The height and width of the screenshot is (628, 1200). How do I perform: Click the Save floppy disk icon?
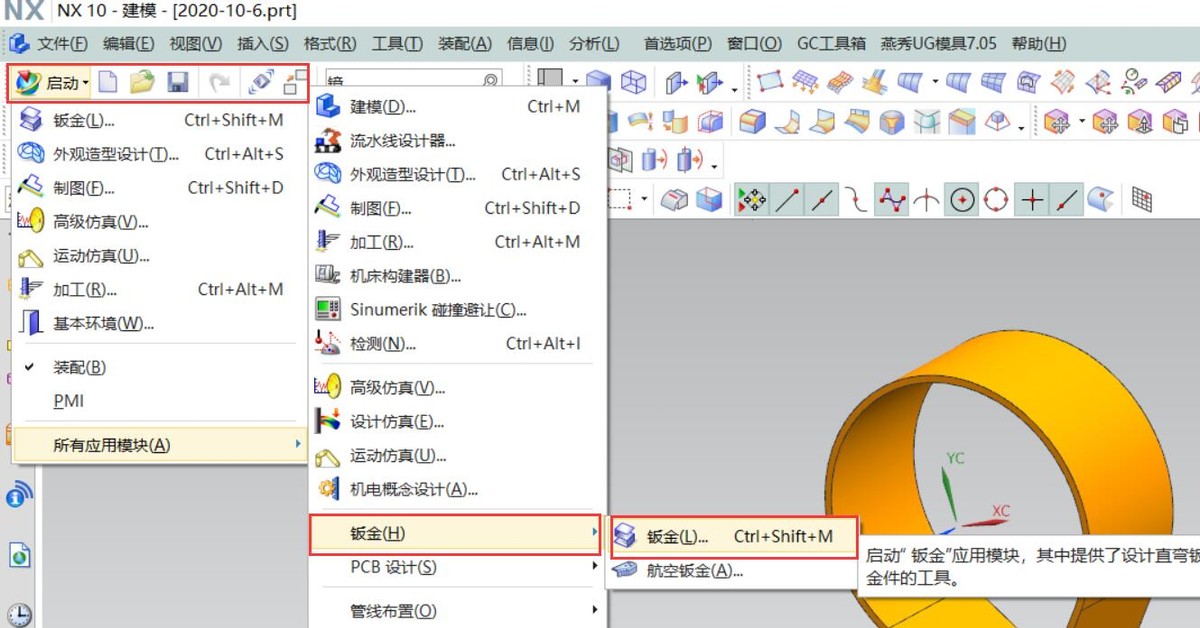tap(178, 82)
